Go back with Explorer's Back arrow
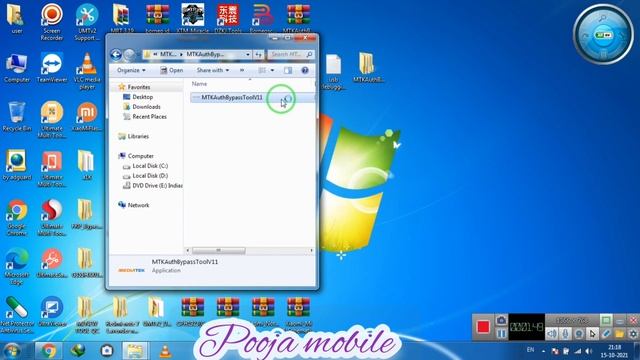Viewport: 640px width, 360px height. tap(116, 54)
